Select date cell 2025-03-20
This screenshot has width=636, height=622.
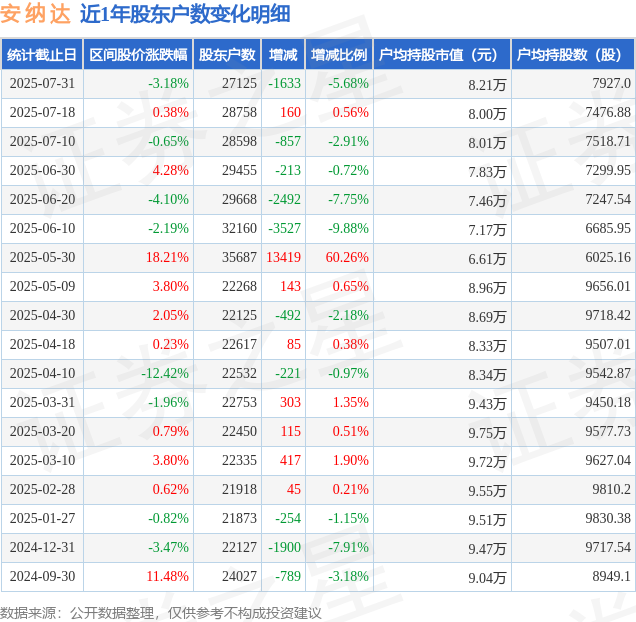42,431
